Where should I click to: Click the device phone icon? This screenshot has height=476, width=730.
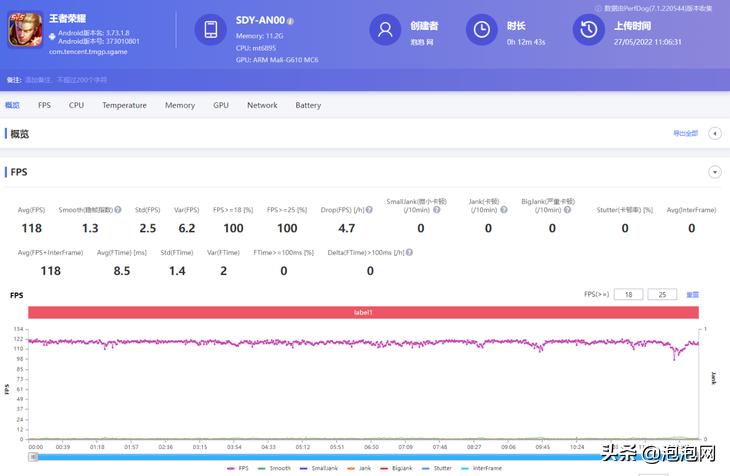pyautogui.click(x=211, y=30)
